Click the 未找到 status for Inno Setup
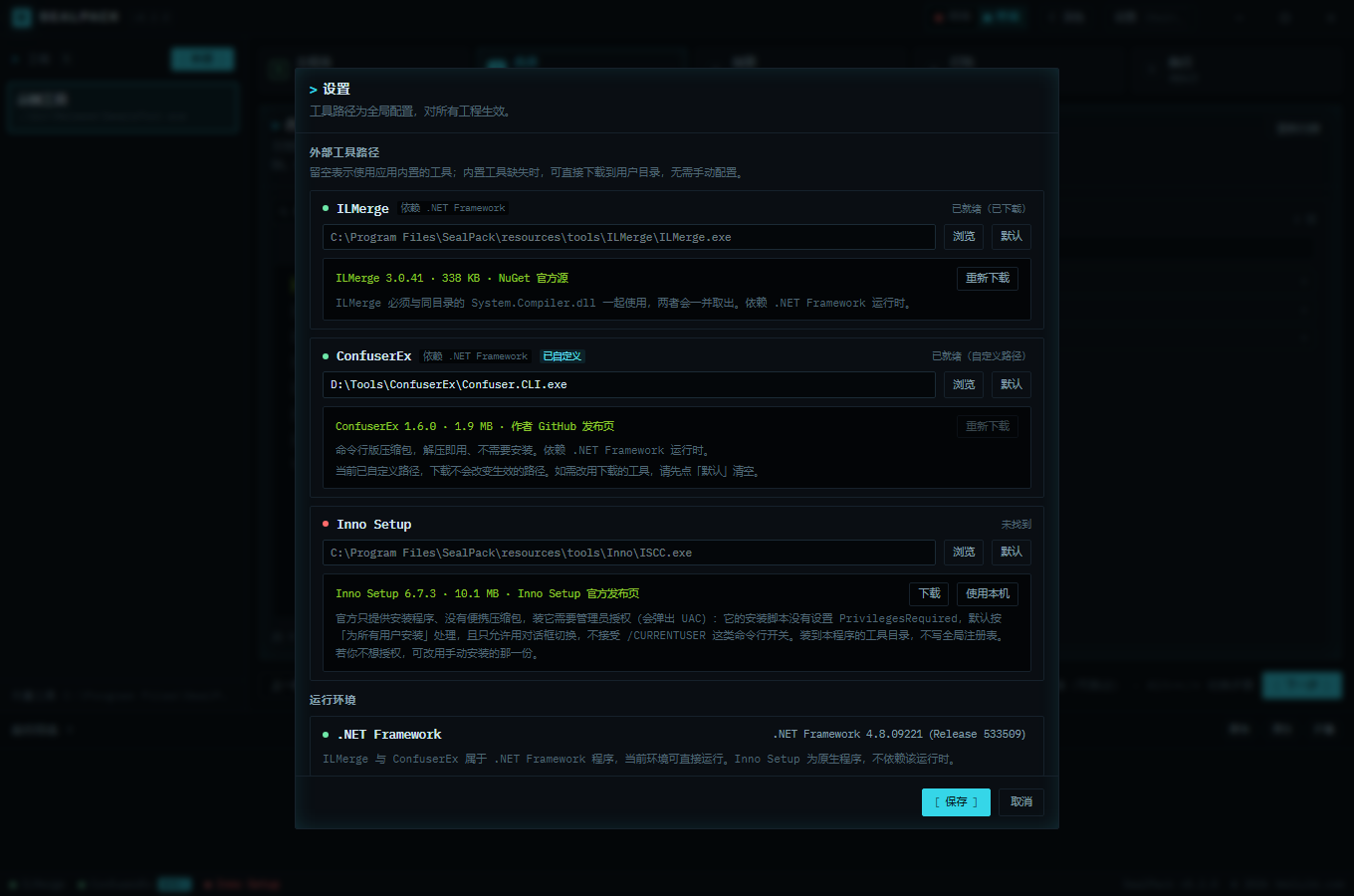1354x896 pixels. [x=1016, y=525]
